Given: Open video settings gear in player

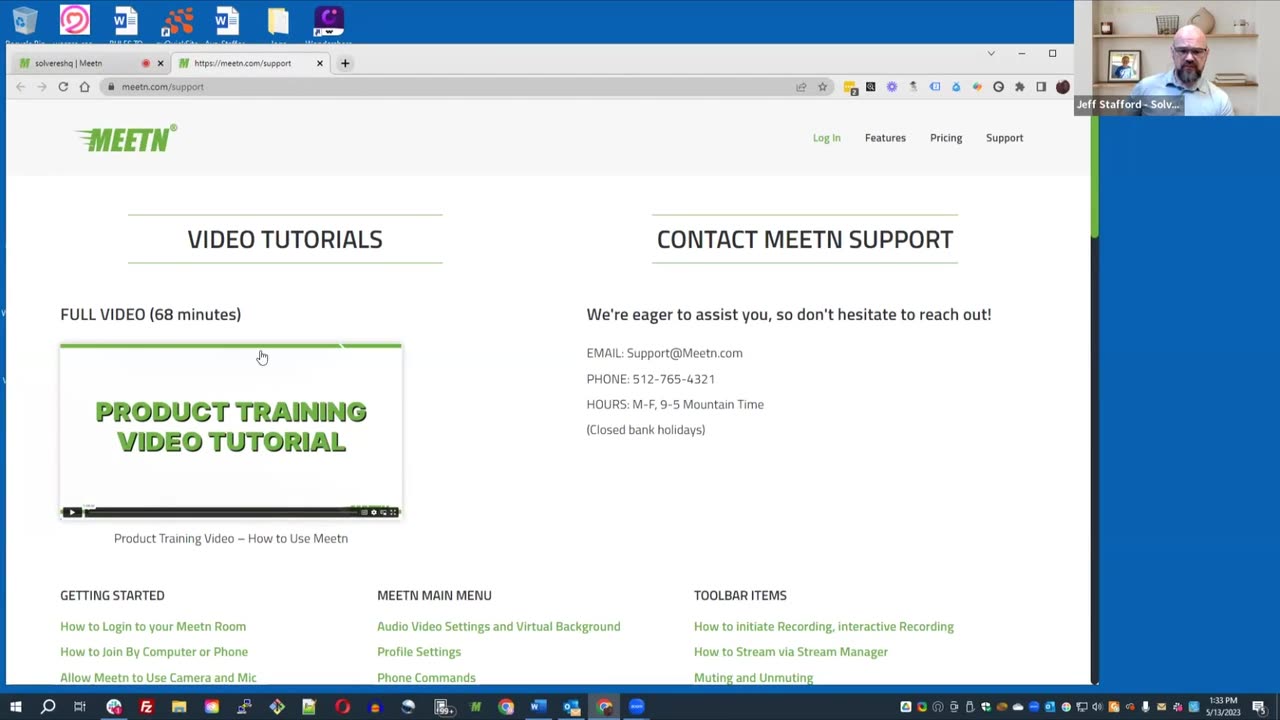Looking at the screenshot, I should 374,512.
